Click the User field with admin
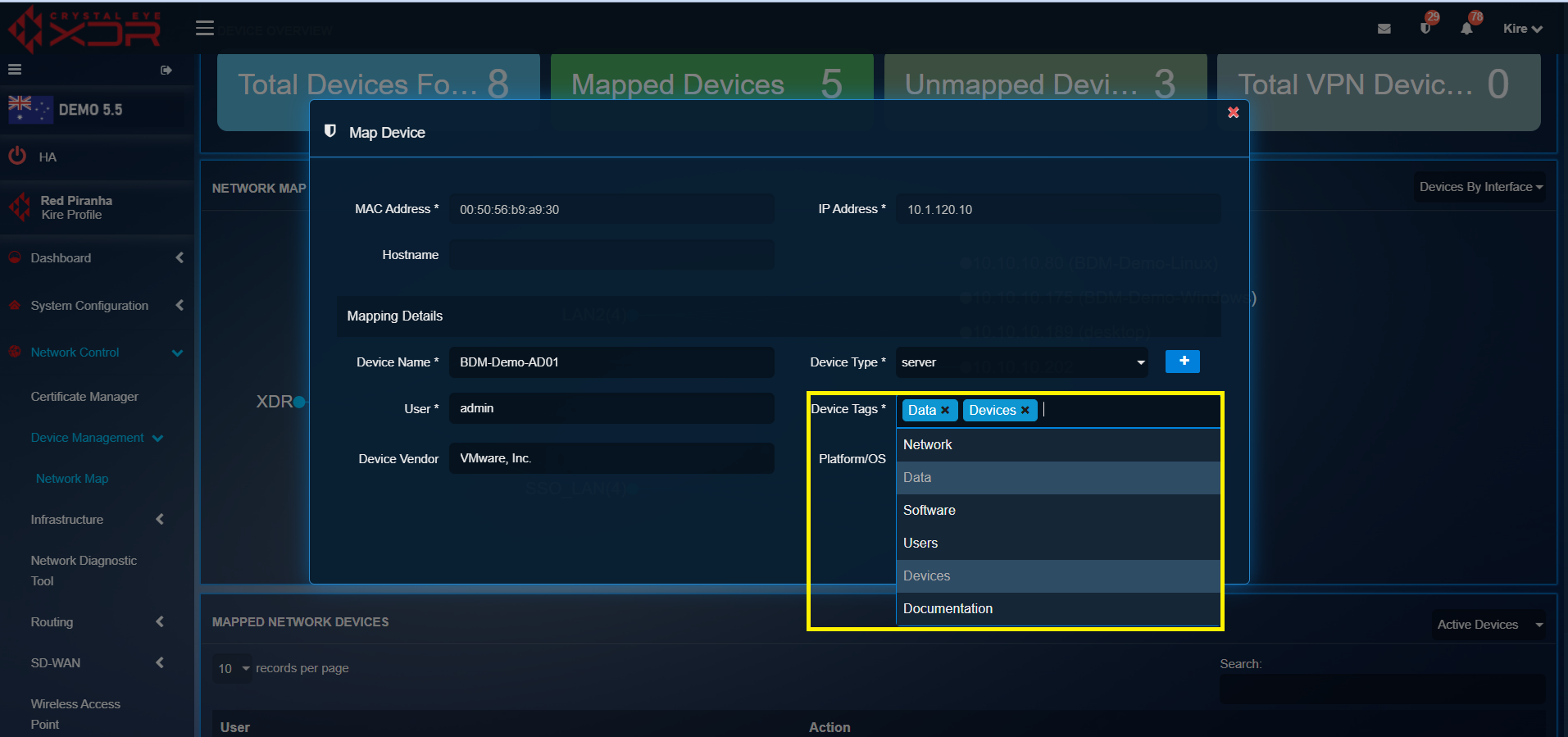 (x=611, y=408)
